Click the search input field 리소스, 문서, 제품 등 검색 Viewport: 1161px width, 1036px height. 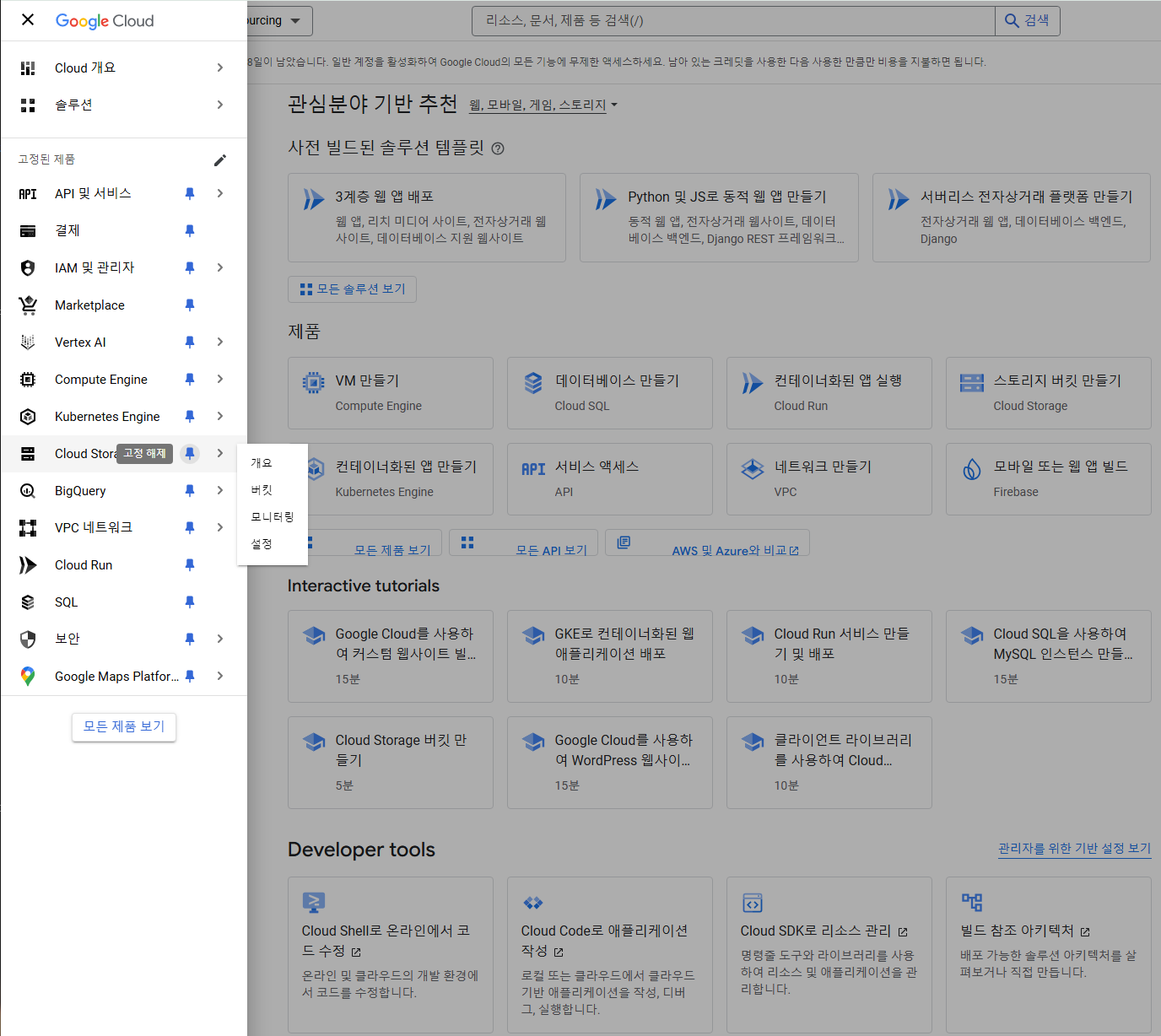click(734, 21)
